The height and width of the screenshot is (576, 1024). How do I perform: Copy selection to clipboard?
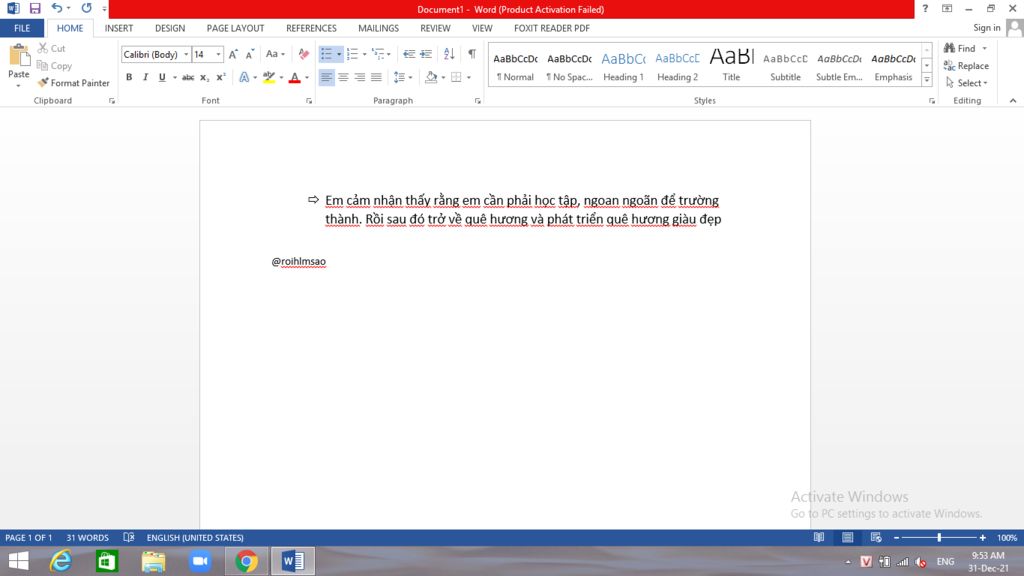54,65
